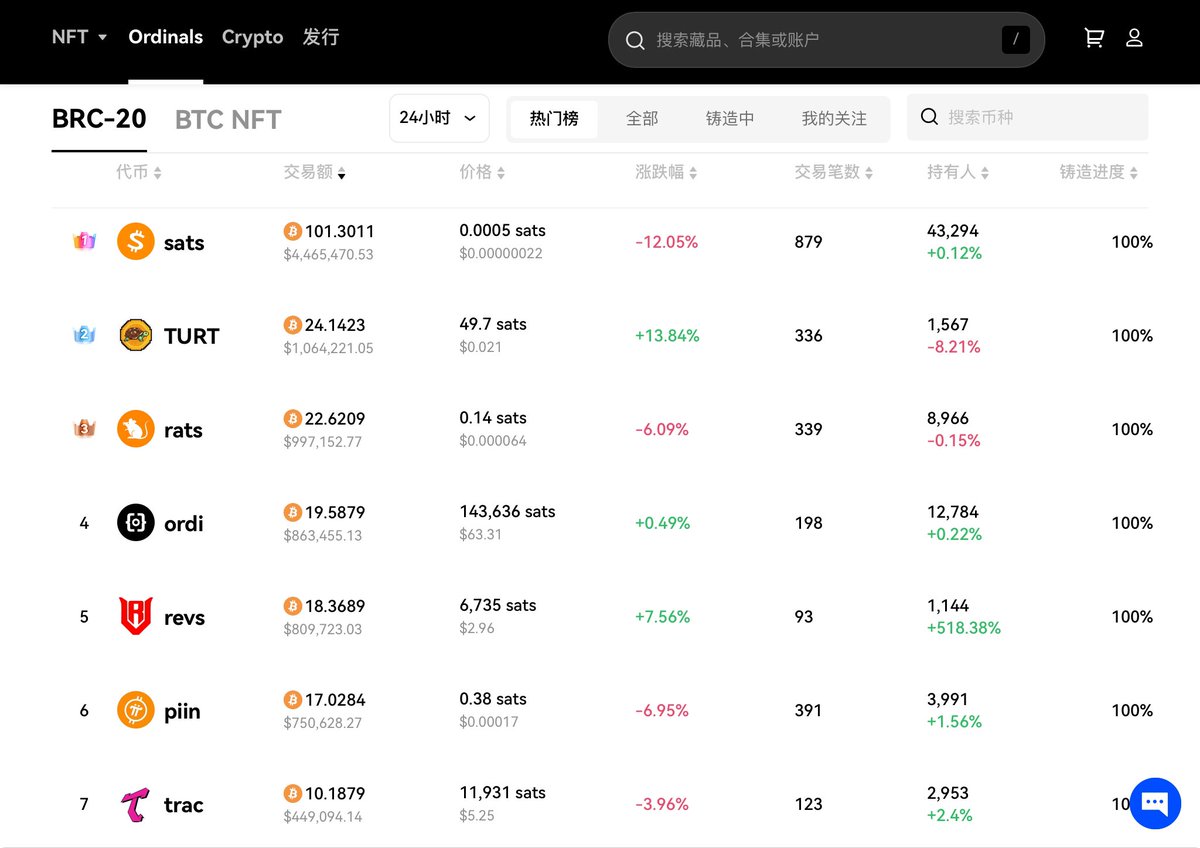Click the 143,636 sats price of ordi

507,511
